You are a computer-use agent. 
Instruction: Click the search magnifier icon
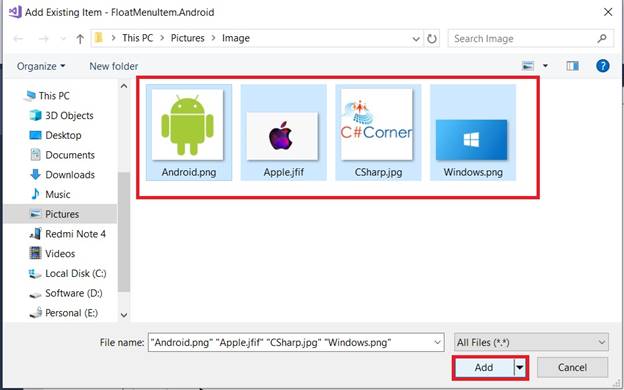tap(602, 39)
